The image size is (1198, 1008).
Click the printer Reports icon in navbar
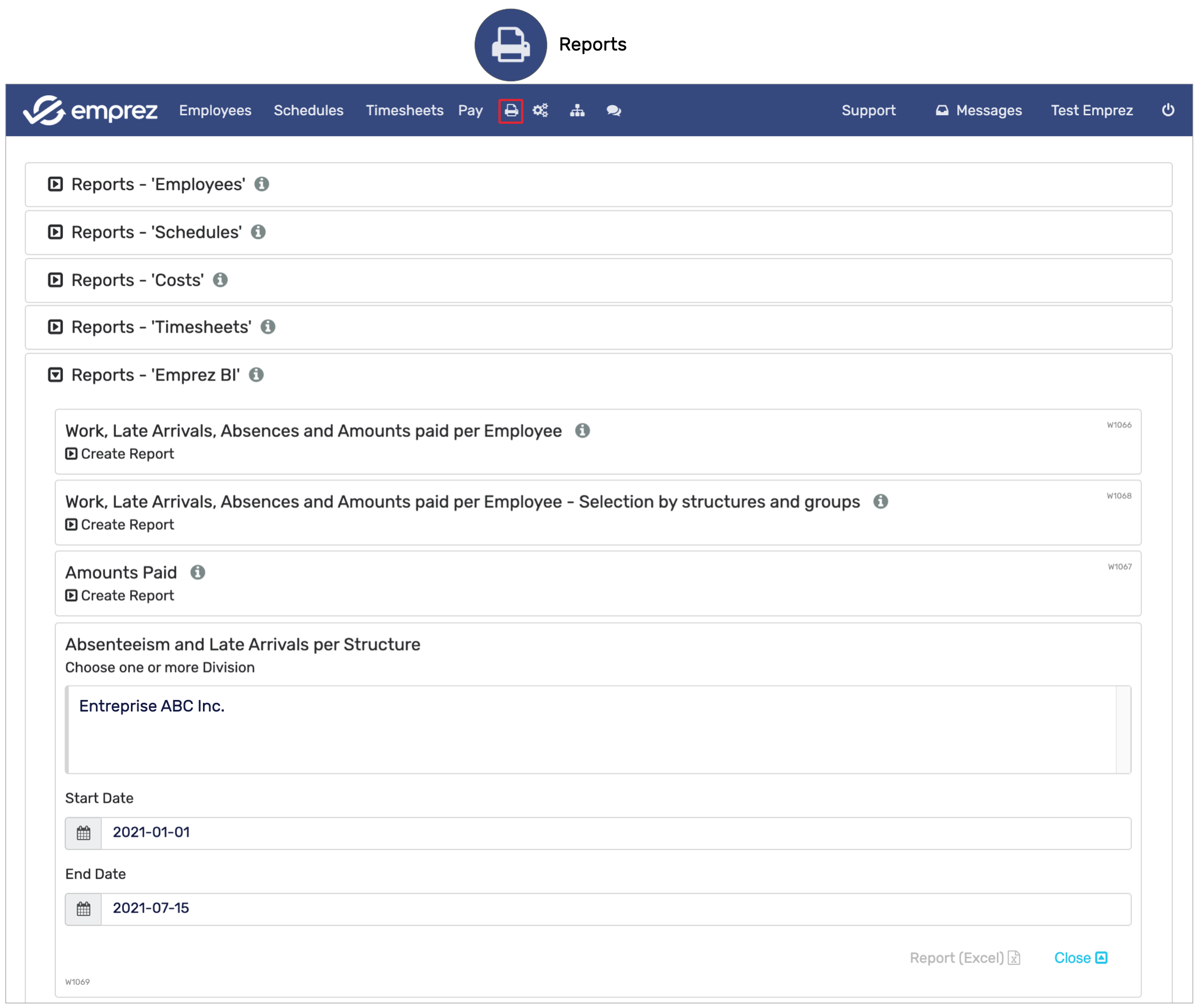point(511,110)
